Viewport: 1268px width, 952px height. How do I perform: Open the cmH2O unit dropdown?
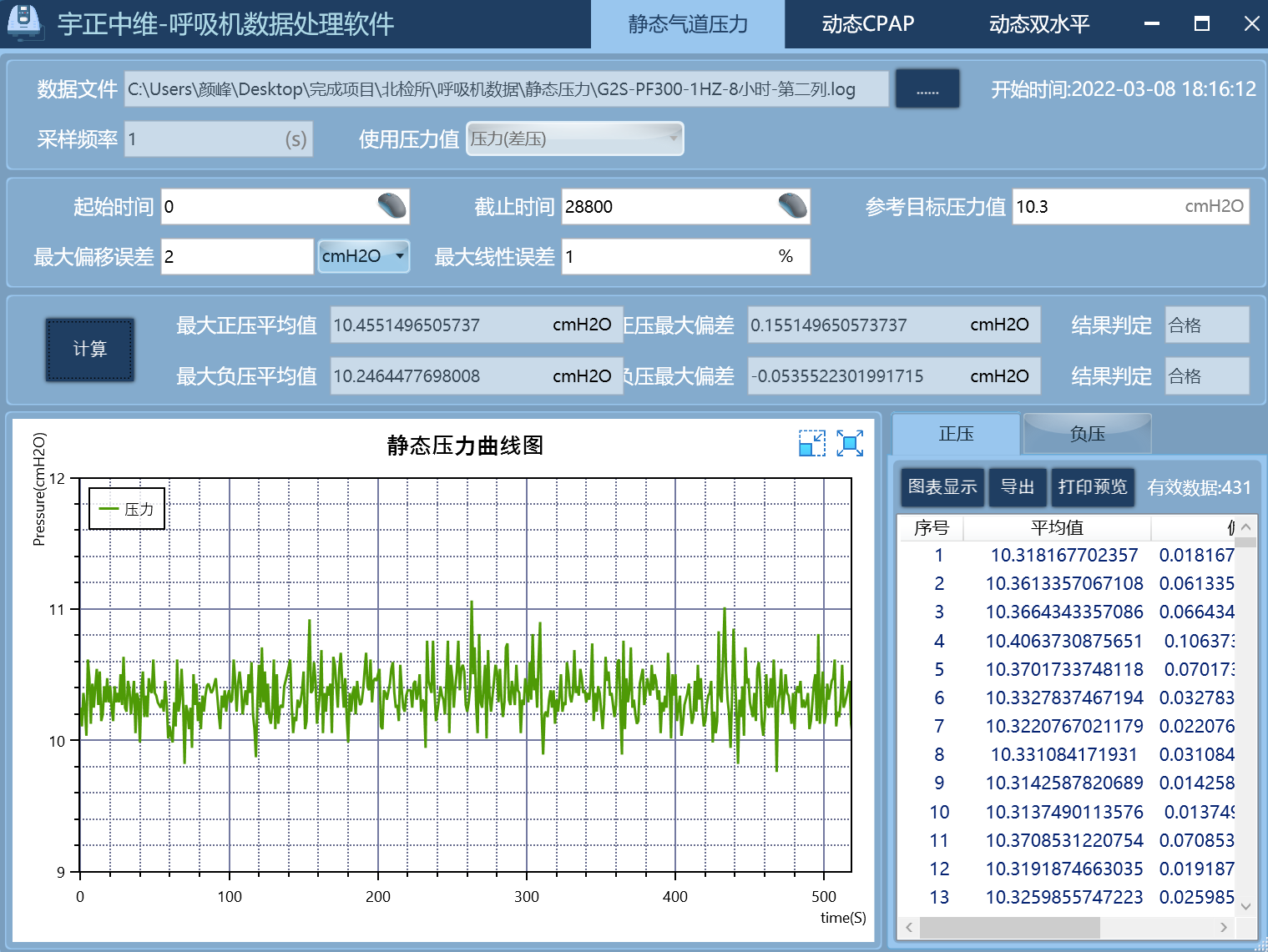364,256
